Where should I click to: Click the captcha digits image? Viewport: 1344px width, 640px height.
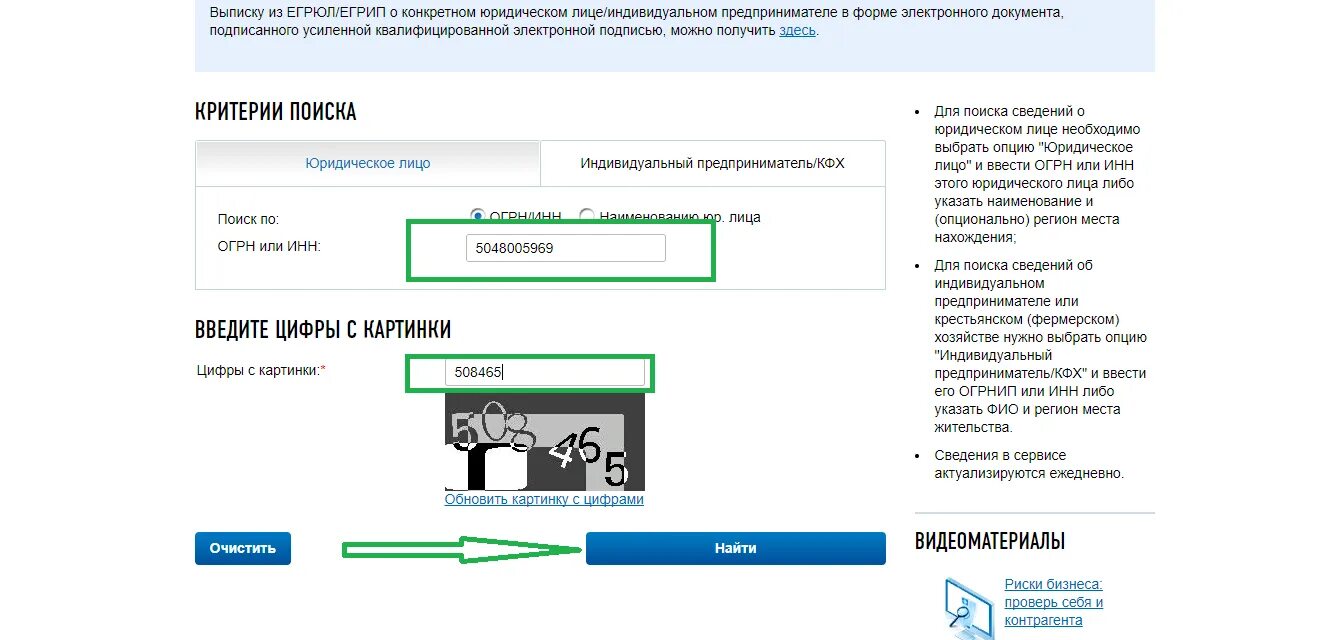click(x=545, y=442)
